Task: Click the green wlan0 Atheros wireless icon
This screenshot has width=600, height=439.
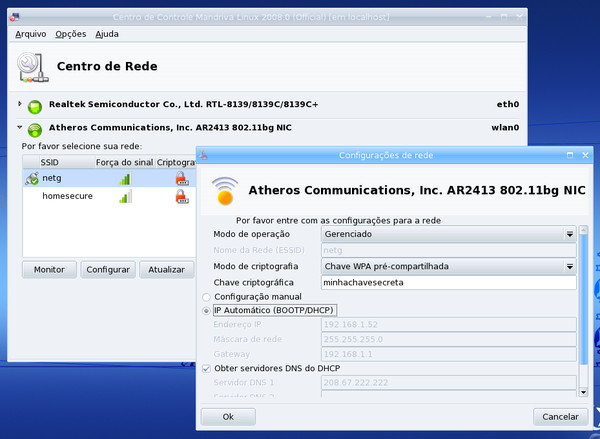Action: click(35, 130)
